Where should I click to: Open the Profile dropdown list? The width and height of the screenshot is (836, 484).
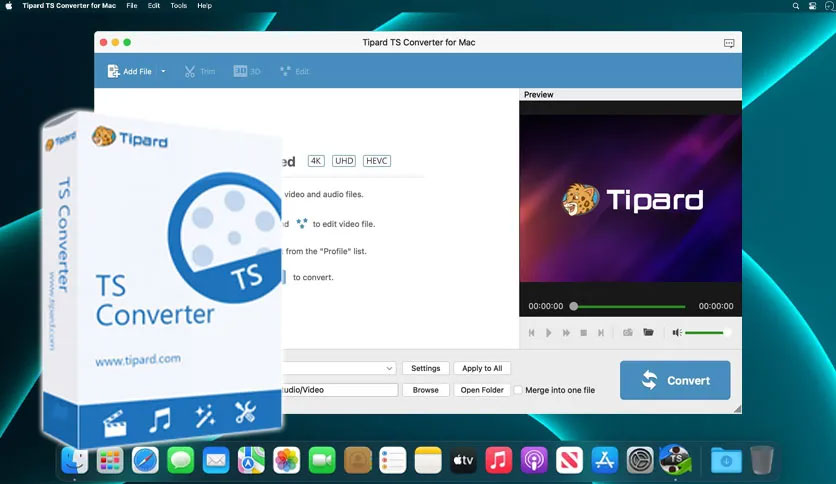(339, 368)
